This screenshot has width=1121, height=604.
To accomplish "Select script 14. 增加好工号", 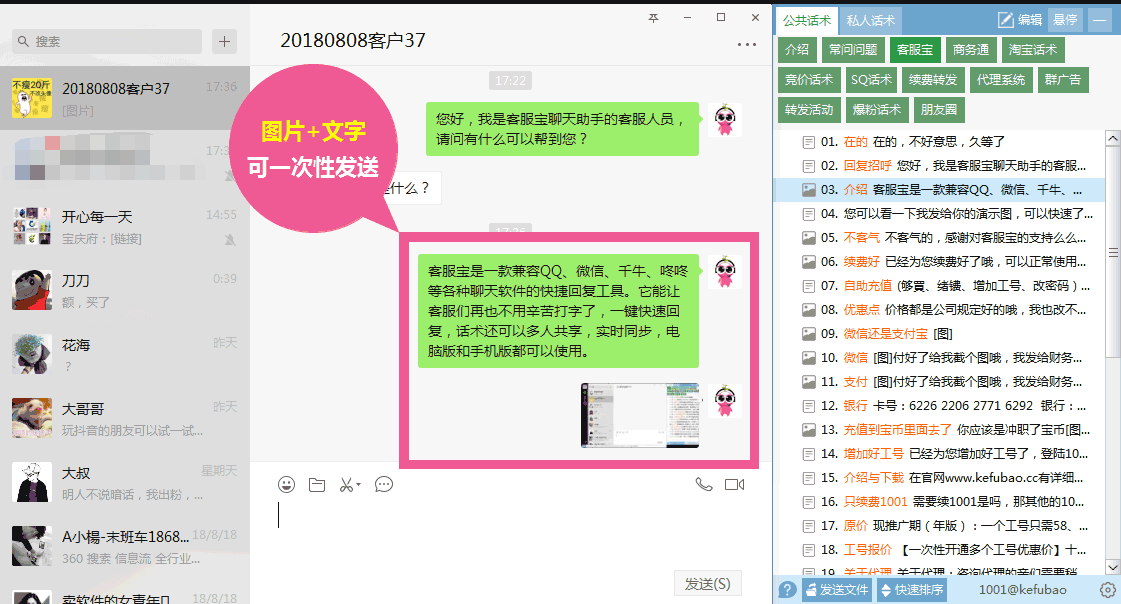I will point(939,454).
